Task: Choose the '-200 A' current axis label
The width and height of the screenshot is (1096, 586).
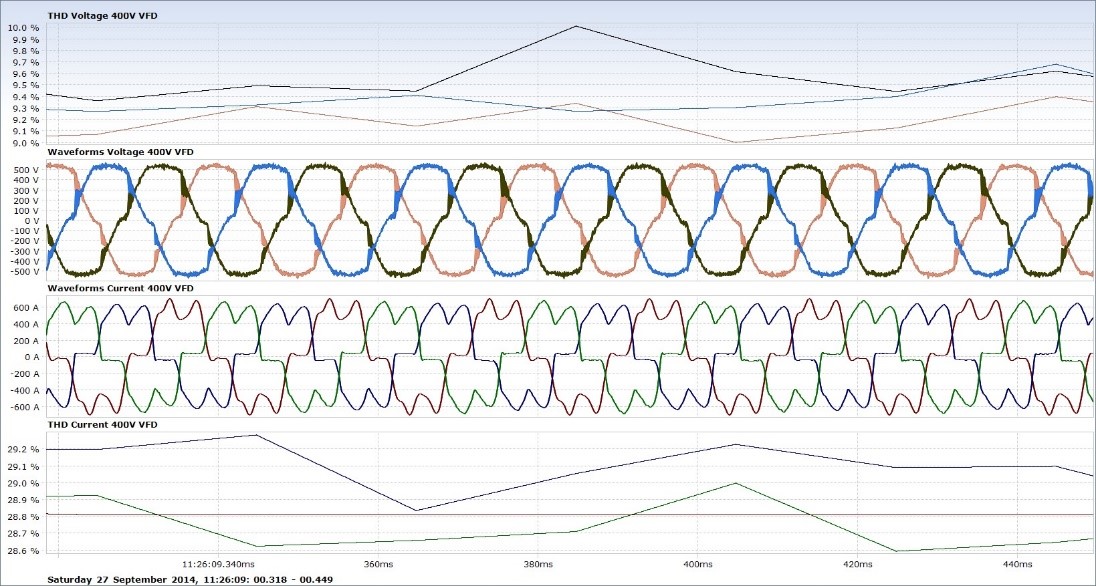Action: [24, 373]
